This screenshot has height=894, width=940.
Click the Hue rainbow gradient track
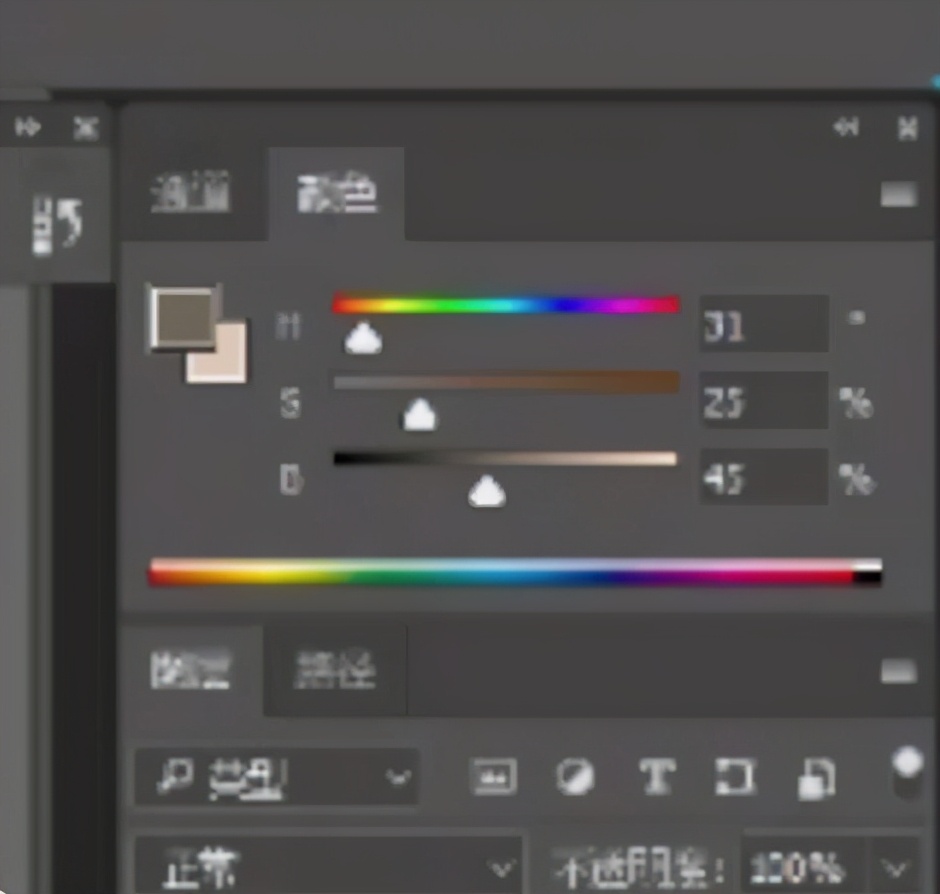click(507, 305)
